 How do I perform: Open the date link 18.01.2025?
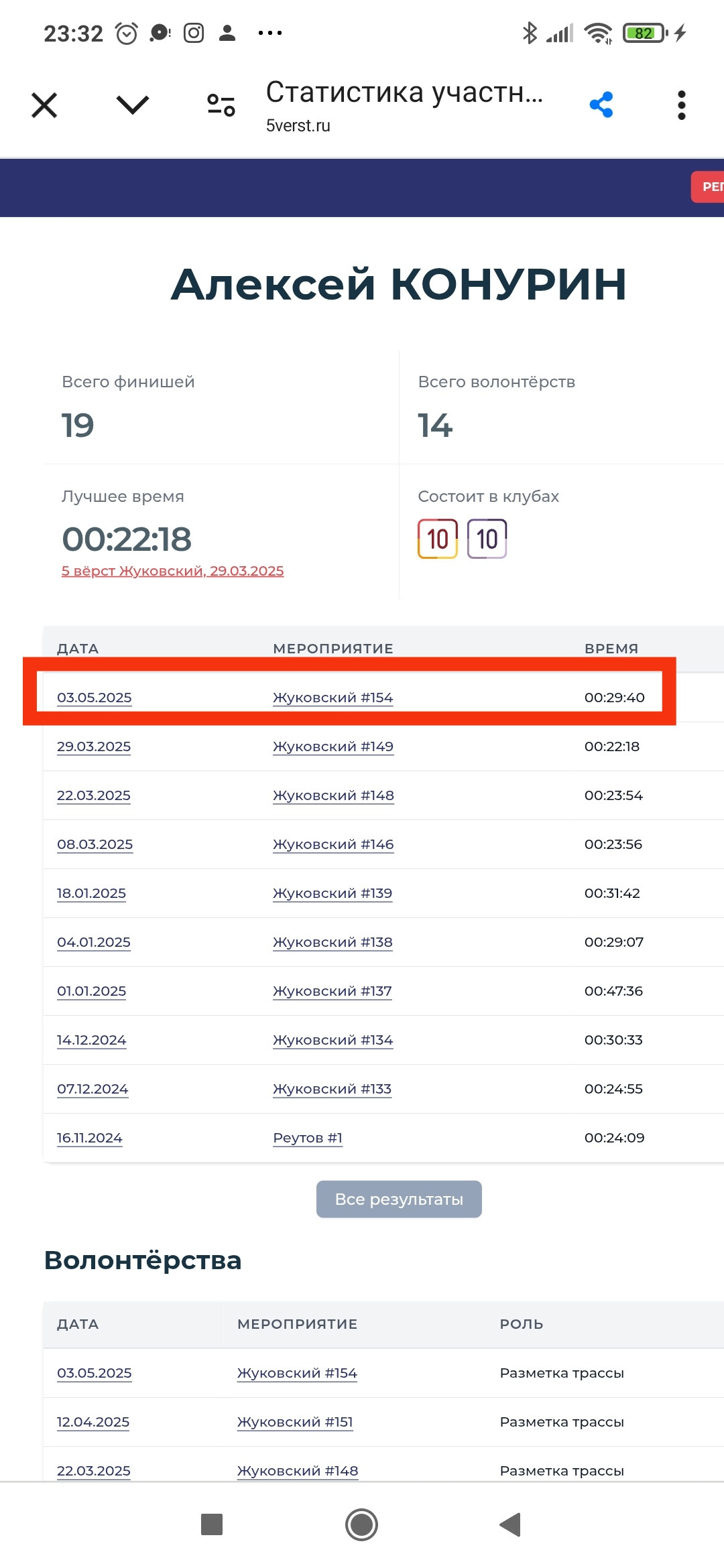(x=91, y=893)
